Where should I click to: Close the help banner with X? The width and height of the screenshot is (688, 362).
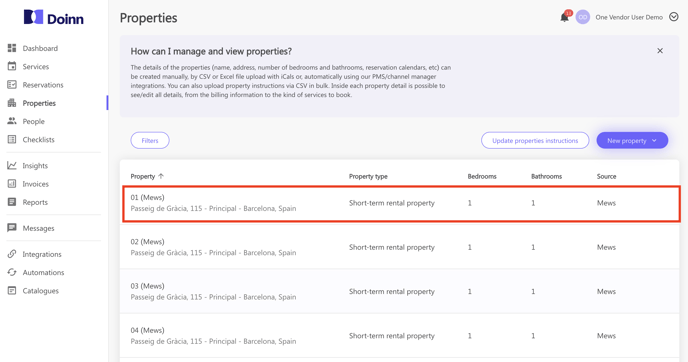pos(659,51)
